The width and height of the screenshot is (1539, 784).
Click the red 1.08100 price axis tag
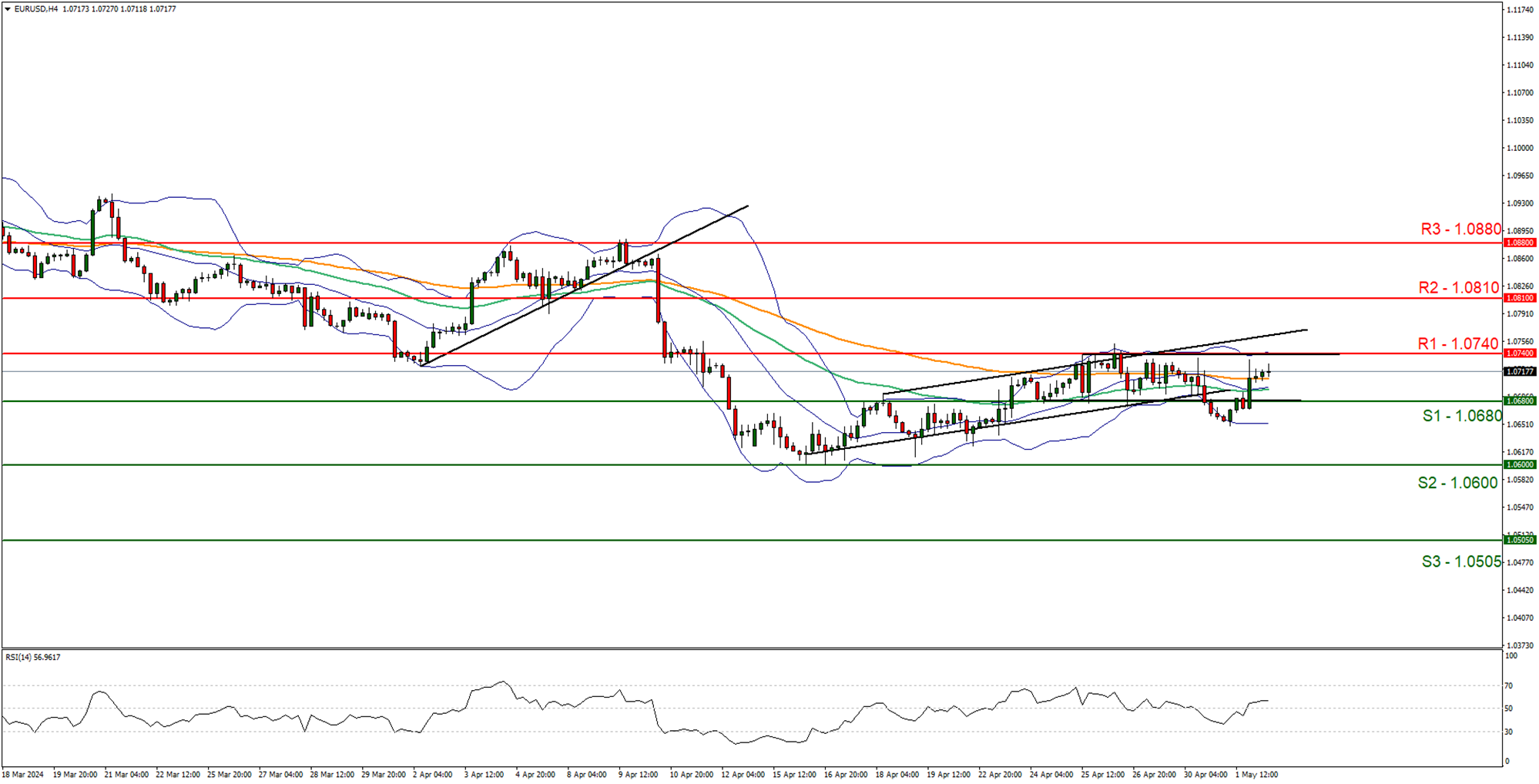pyautogui.click(x=1520, y=298)
